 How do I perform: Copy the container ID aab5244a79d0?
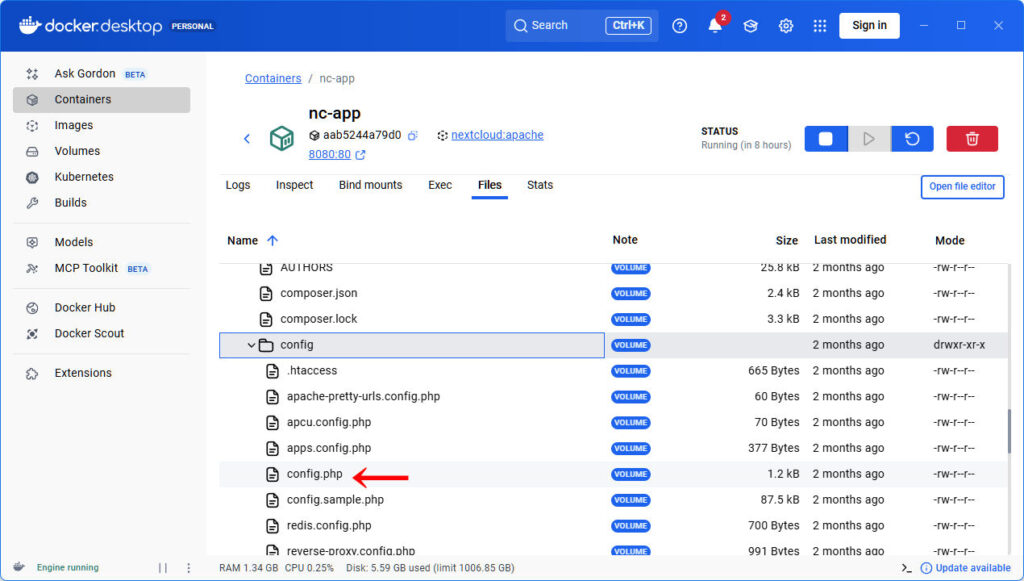tap(412, 136)
